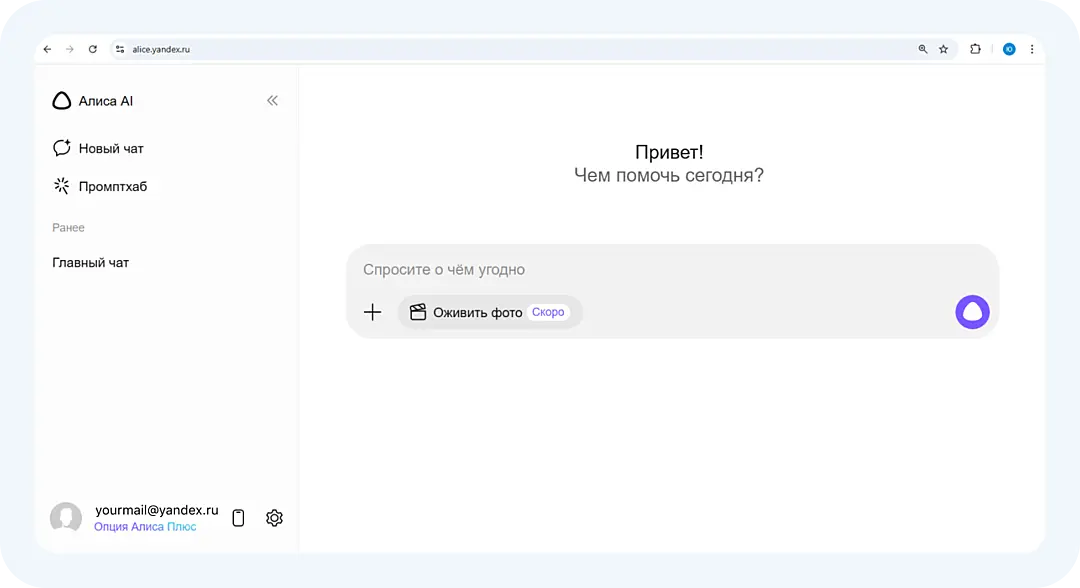Open site info icon in address bar
Screen dimensions: 1080x588
[120, 50]
